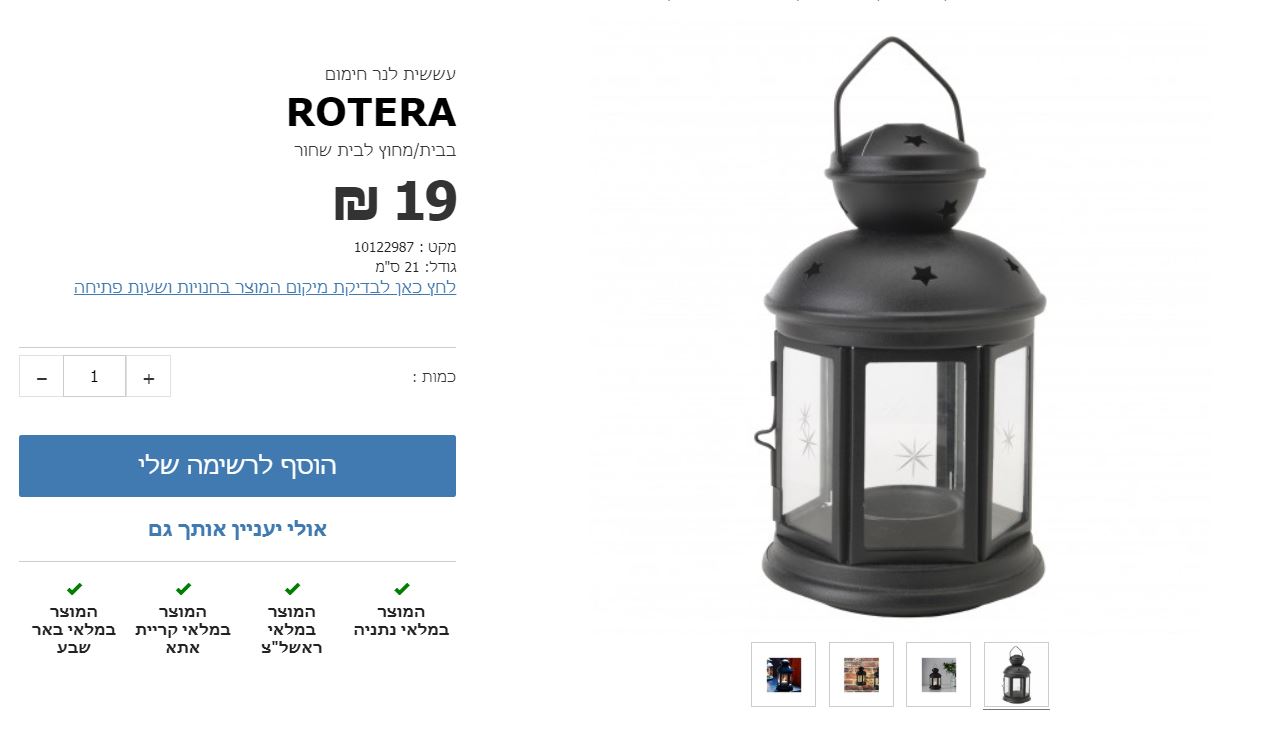Click the green checkmark for קריית אתא stock

tap(183, 589)
